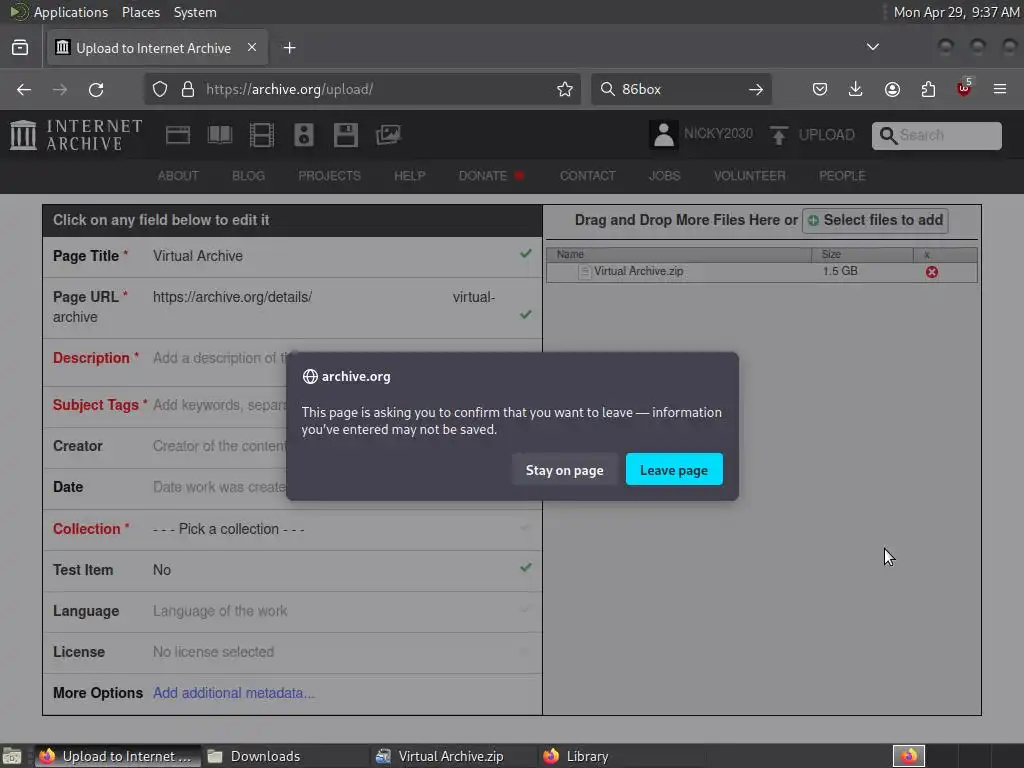Switch to Virtual Archive.zip taskbar window
The height and width of the screenshot is (768, 1024).
[x=455, y=756]
